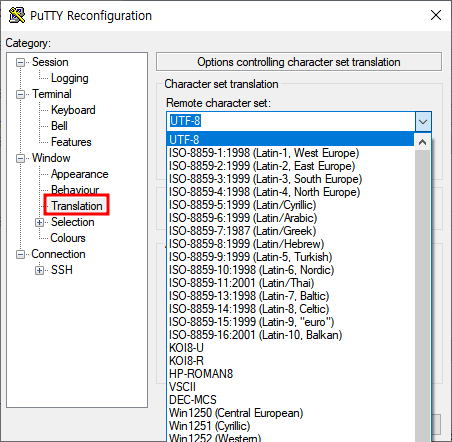Open Bell settings category
This screenshot has height=442, width=452.
(59, 126)
